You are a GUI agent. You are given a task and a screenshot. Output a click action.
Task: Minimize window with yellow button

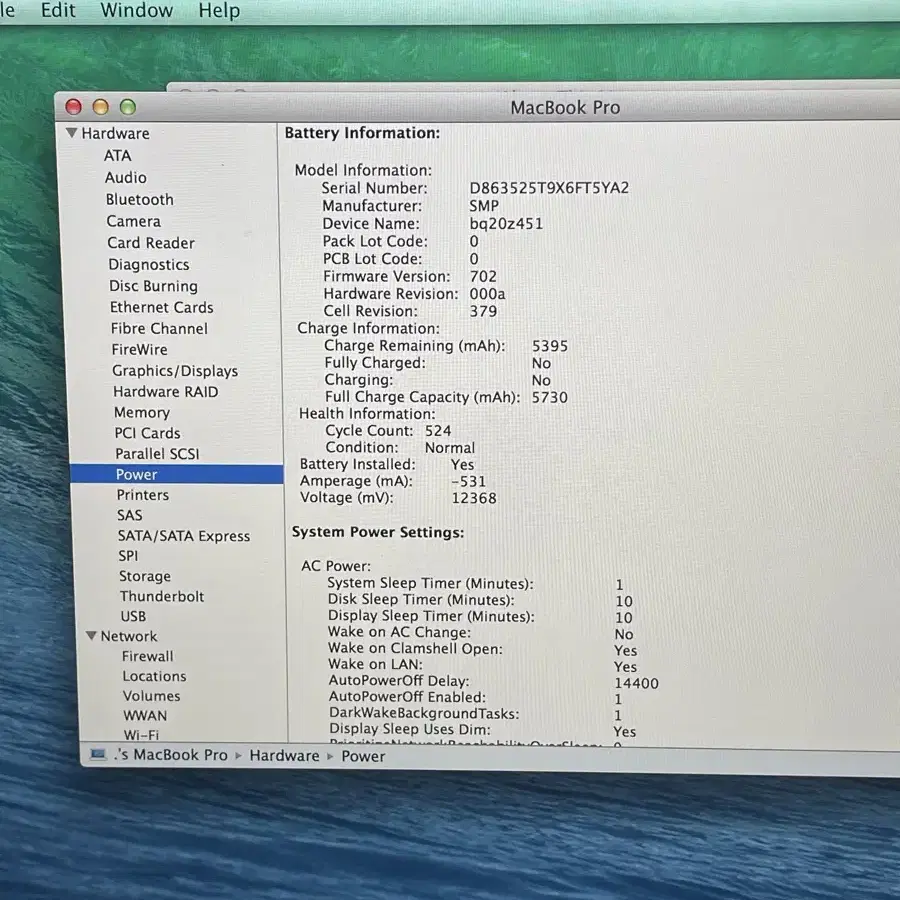(100, 107)
